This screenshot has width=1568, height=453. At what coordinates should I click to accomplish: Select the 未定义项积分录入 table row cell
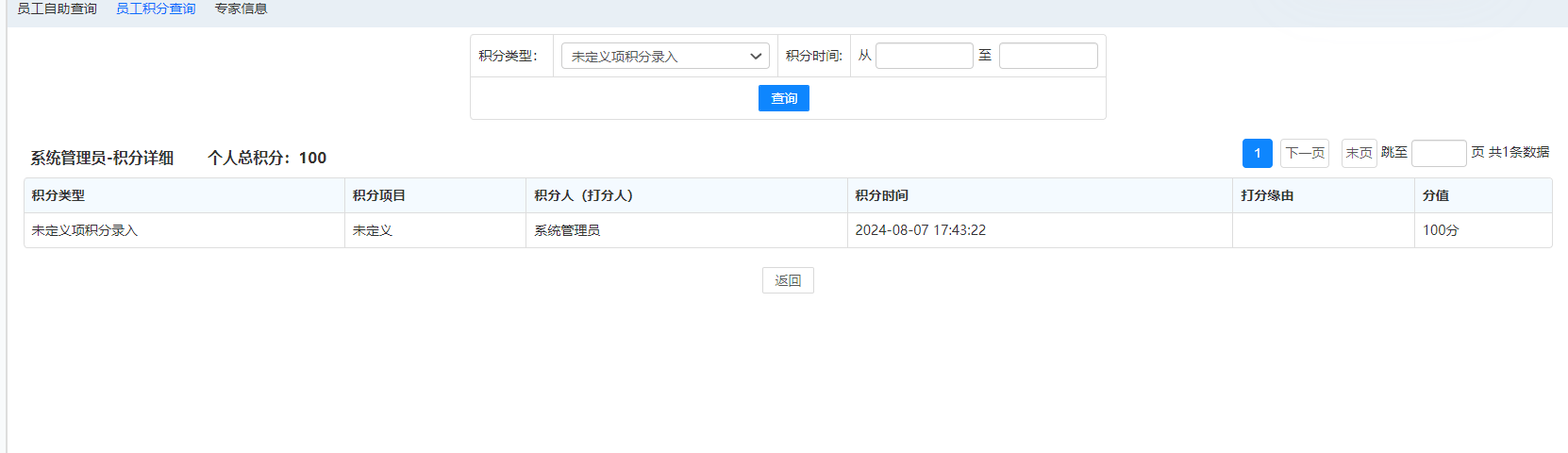[85, 230]
